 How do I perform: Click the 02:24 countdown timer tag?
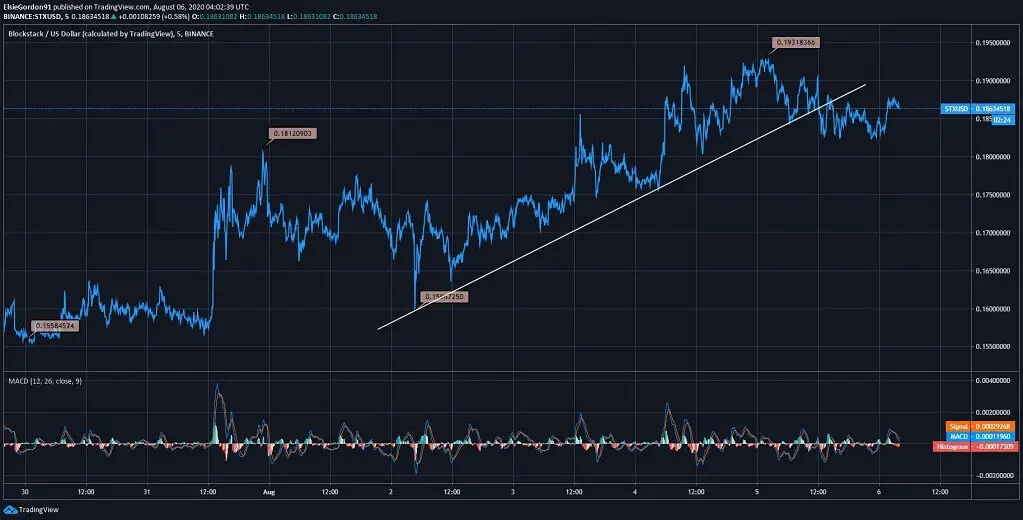point(1002,120)
